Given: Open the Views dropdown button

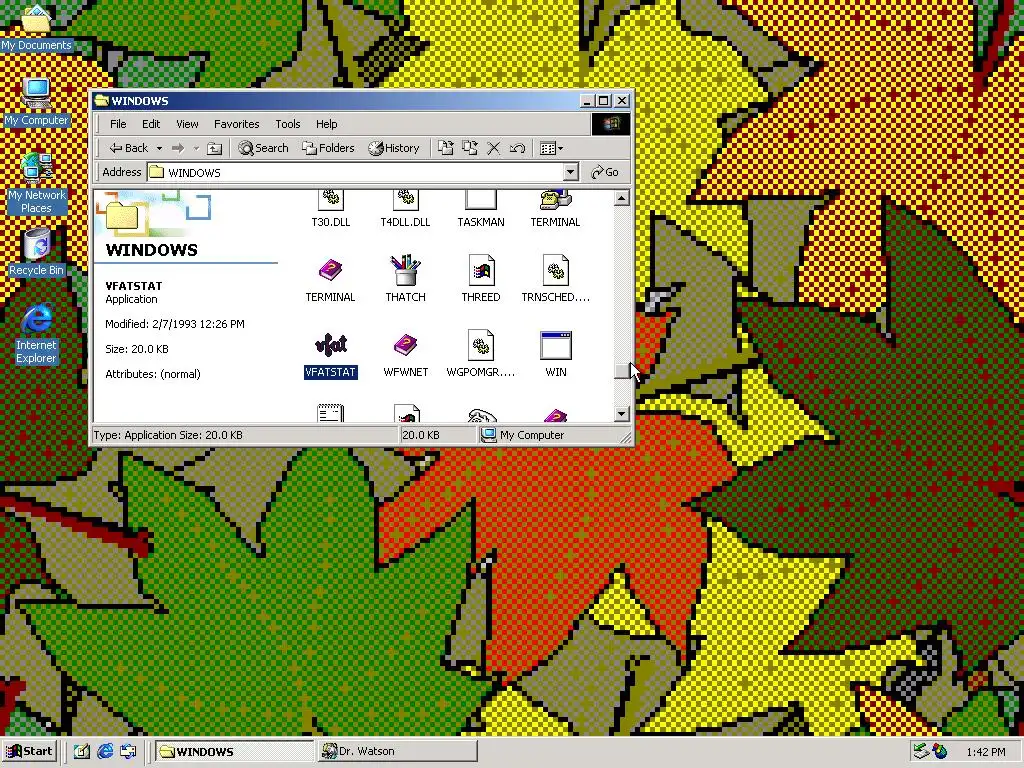Looking at the screenshot, I should pos(551,148).
